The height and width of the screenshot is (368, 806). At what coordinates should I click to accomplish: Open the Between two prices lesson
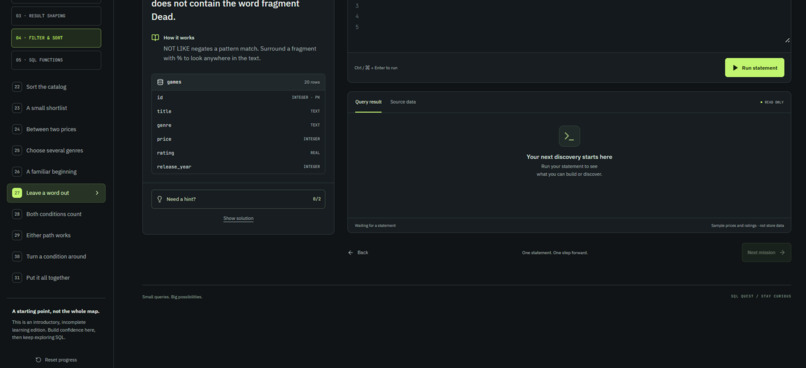pos(56,130)
